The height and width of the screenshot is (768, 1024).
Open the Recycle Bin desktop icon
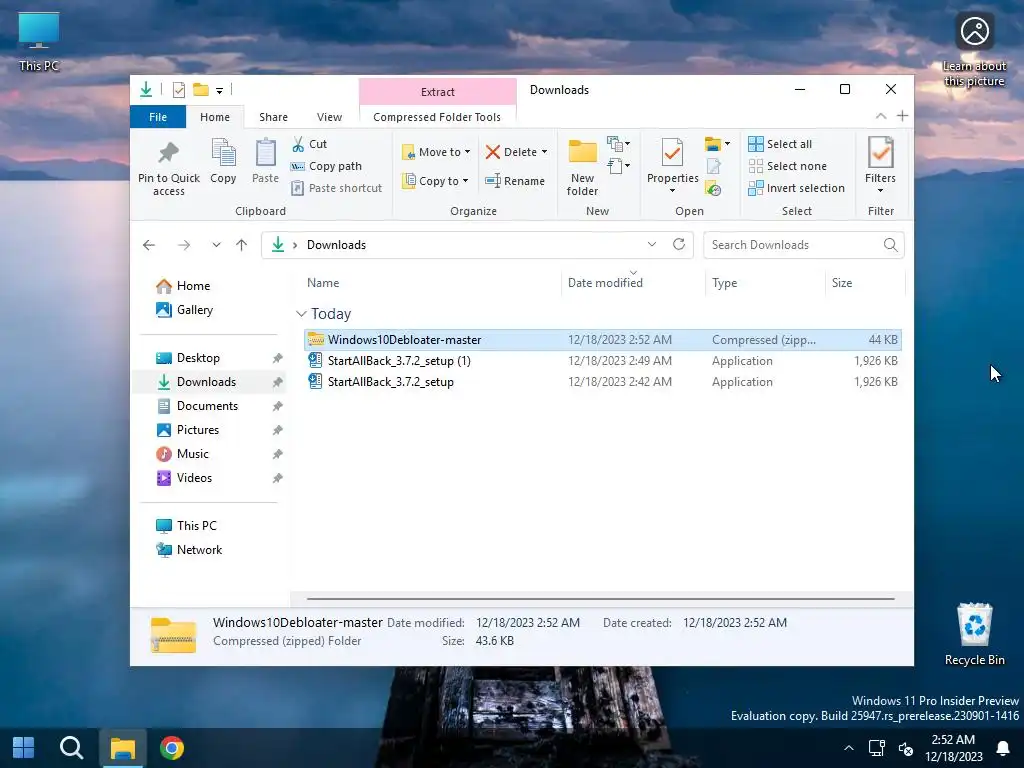pos(974,633)
